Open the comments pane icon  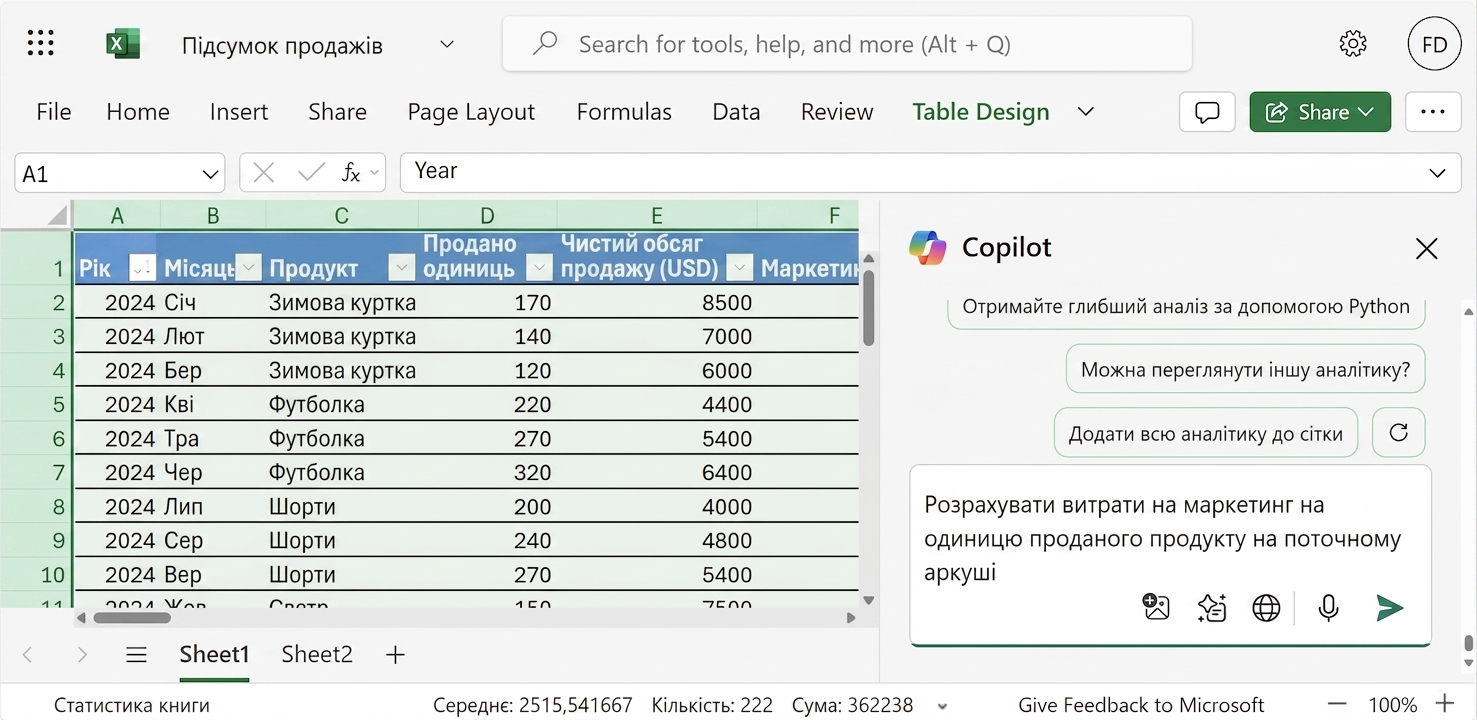click(x=1207, y=112)
